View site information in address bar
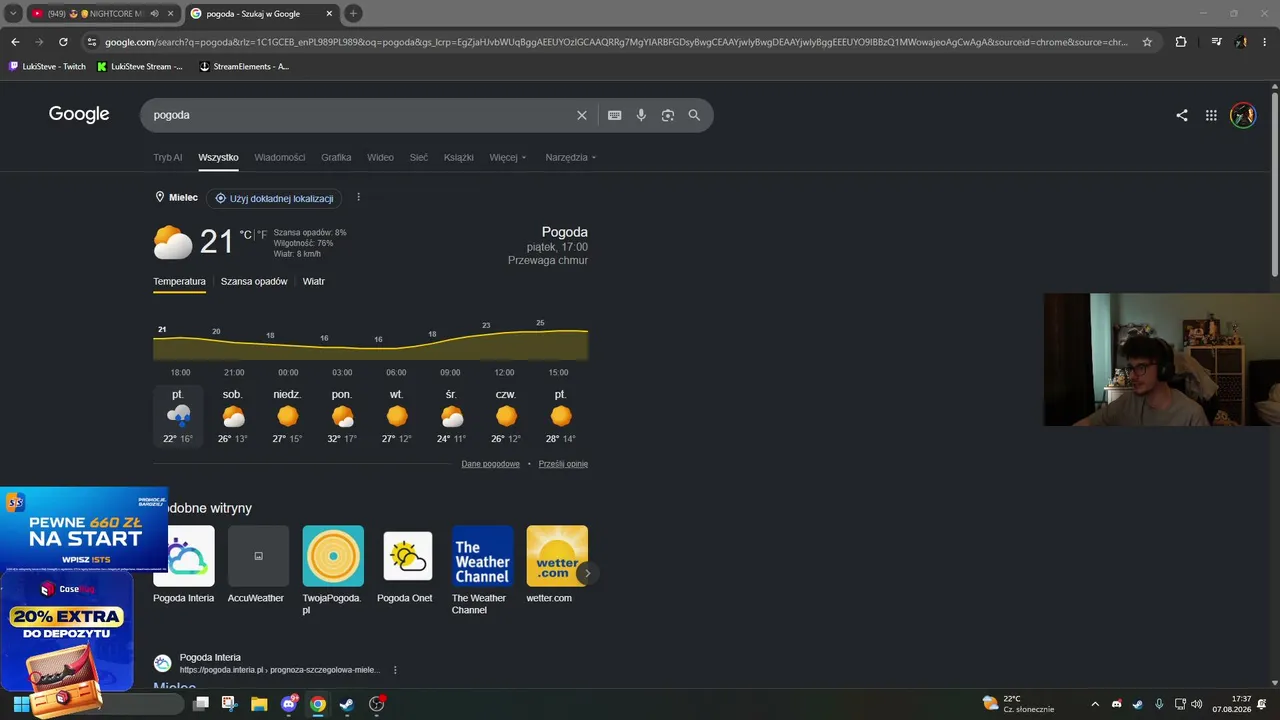This screenshot has height=720, width=1280. 92,42
